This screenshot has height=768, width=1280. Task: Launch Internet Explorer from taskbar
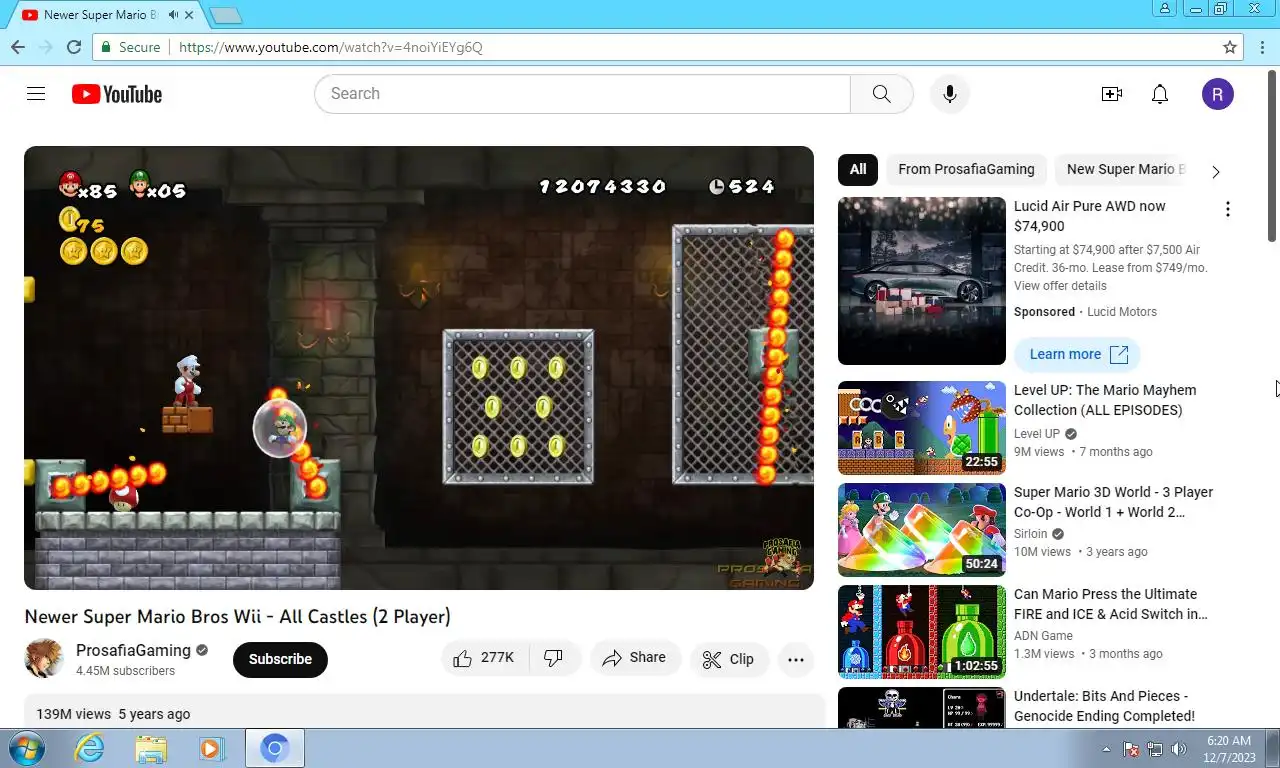pyautogui.click(x=89, y=748)
